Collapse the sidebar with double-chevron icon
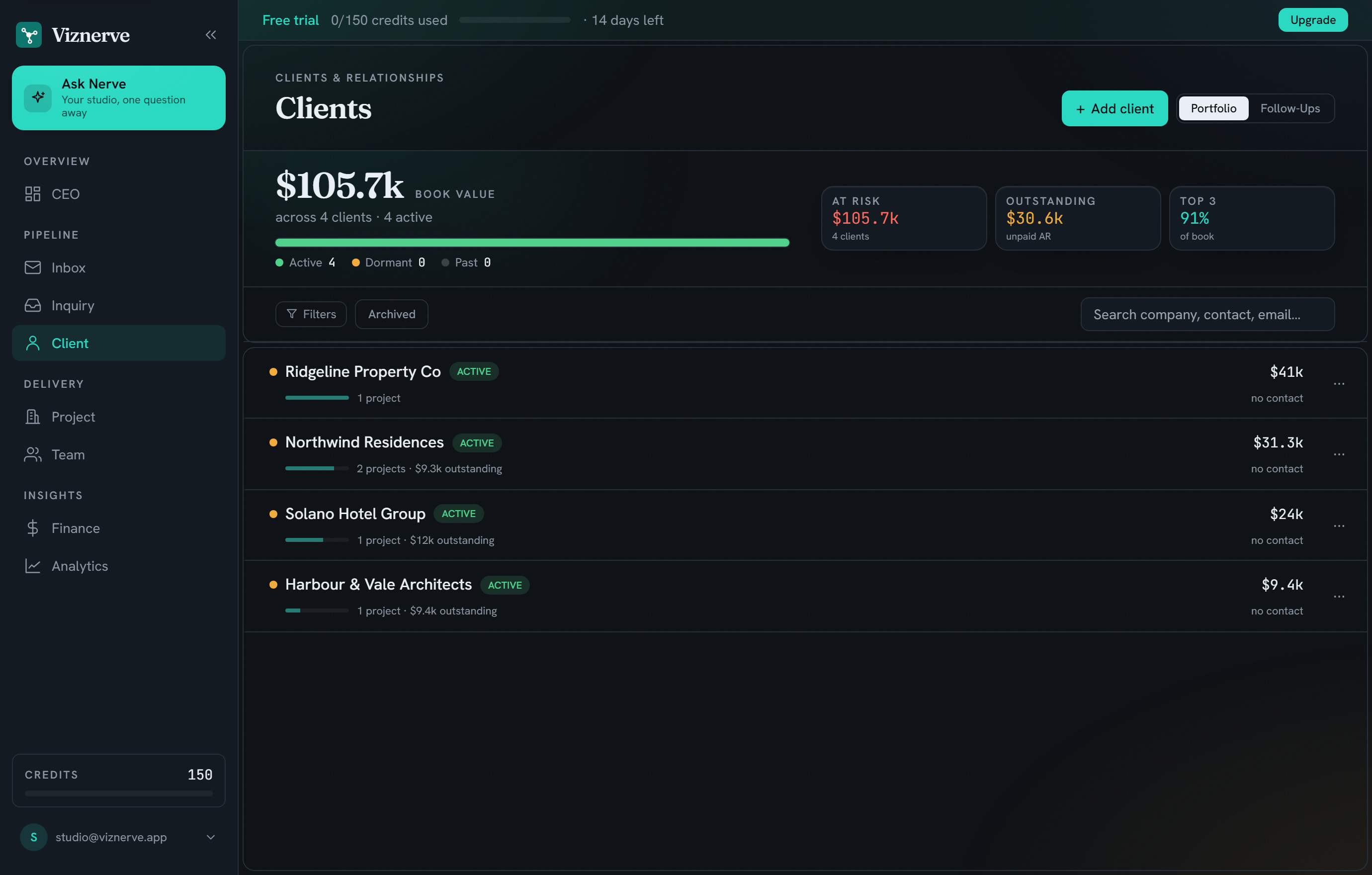The image size is (1372, 875). coord(211,35)
